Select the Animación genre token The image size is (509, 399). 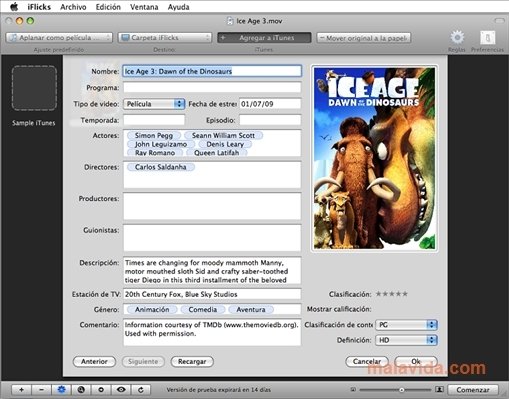click(152, 310)
